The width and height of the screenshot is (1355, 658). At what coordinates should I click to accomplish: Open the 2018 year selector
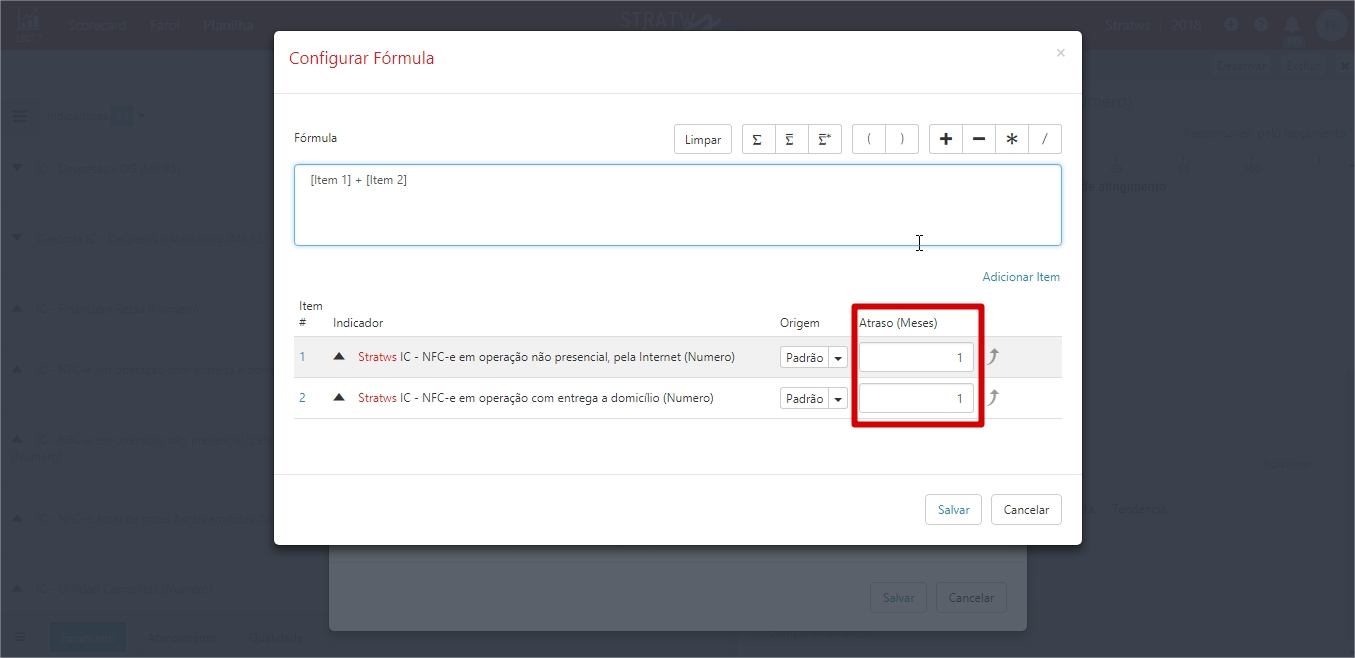point(1187,25)
